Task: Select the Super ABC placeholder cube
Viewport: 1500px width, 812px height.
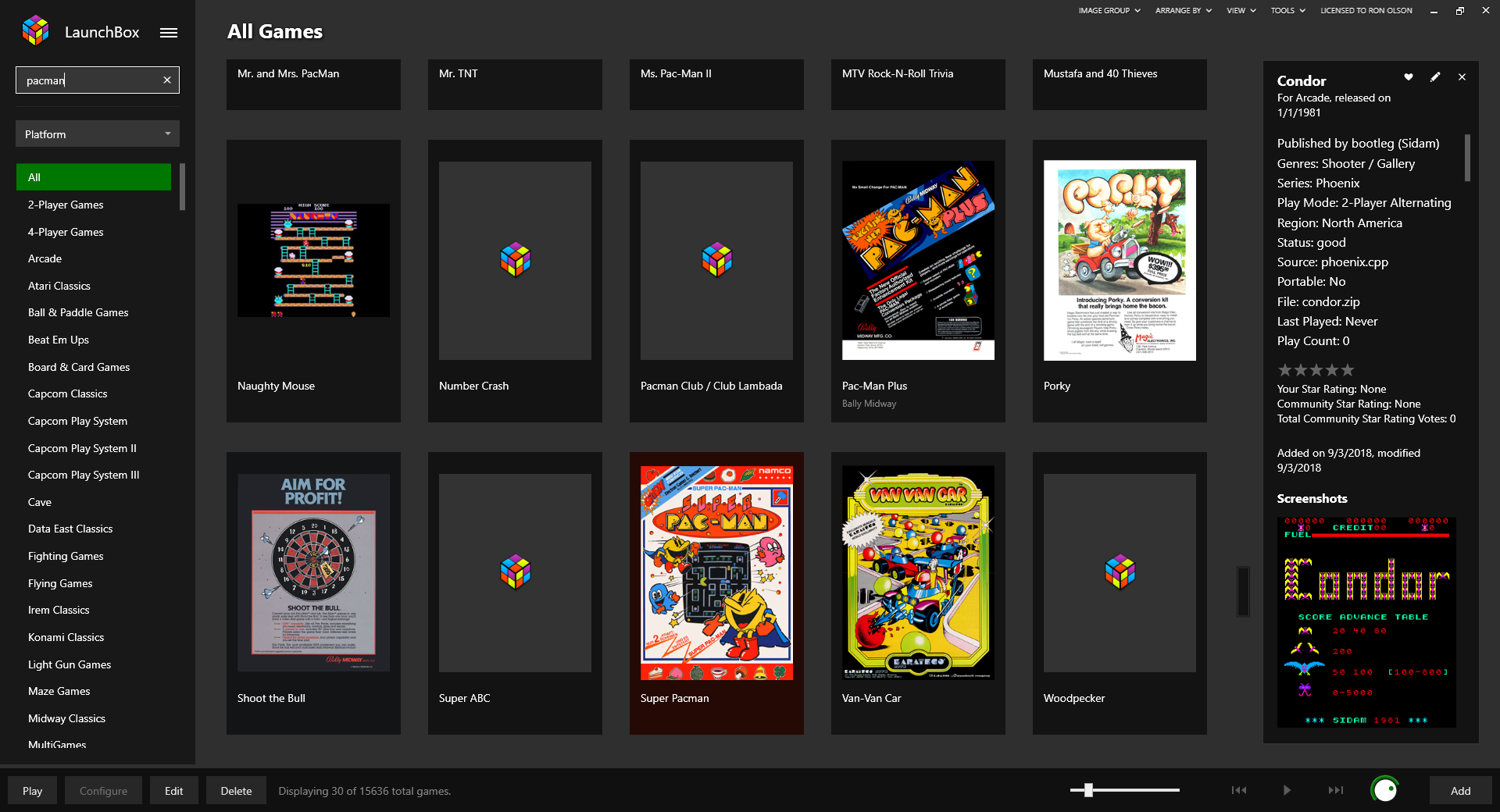Action: [515, 572]
